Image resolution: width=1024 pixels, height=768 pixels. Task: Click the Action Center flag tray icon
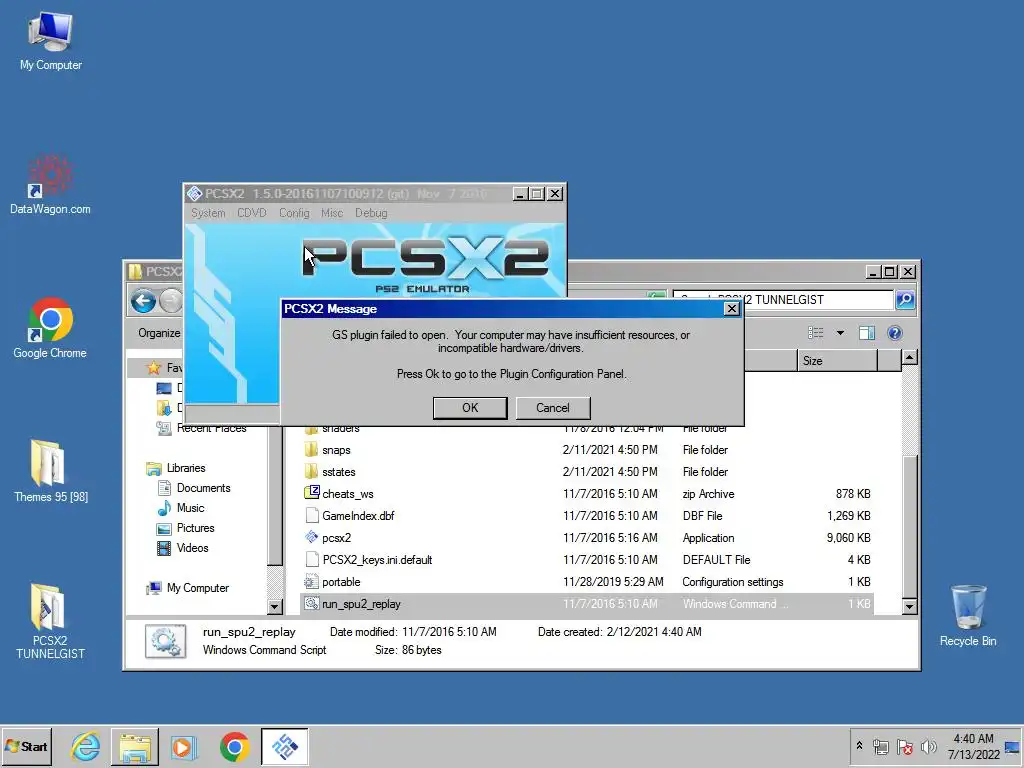[904, 746]
